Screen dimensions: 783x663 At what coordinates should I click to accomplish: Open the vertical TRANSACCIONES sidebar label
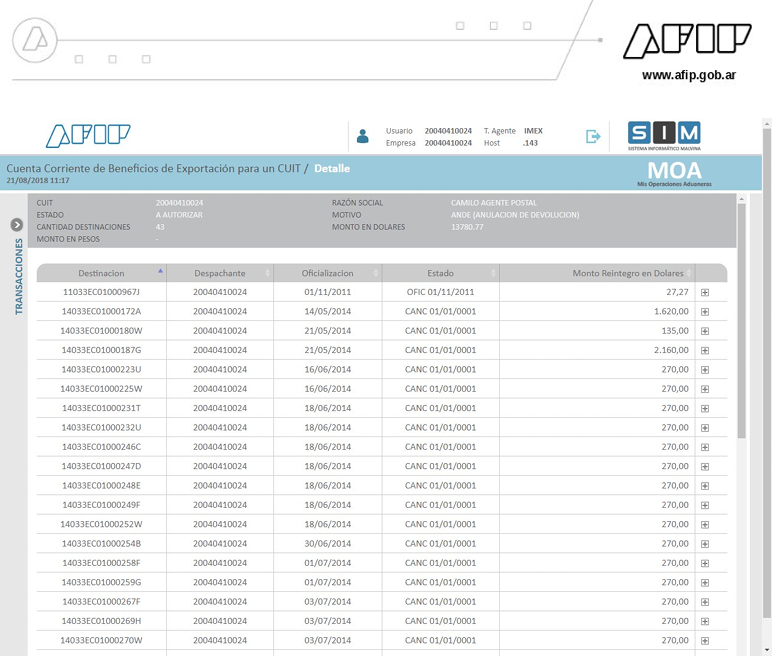(x=19, y=276)
